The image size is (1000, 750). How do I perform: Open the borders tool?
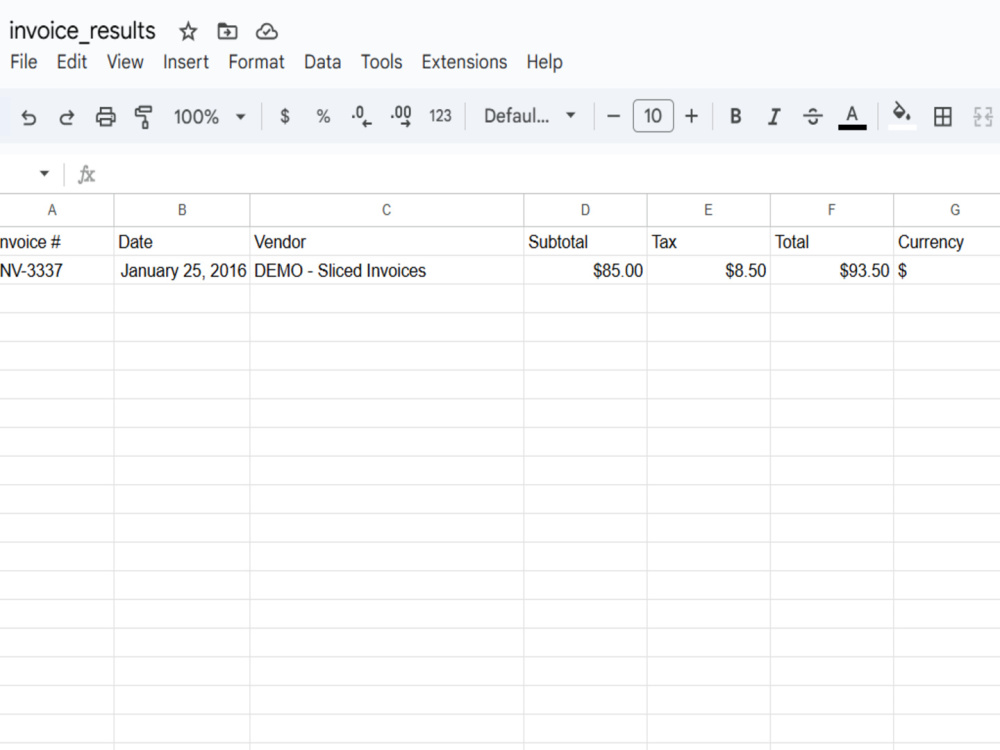943,116
